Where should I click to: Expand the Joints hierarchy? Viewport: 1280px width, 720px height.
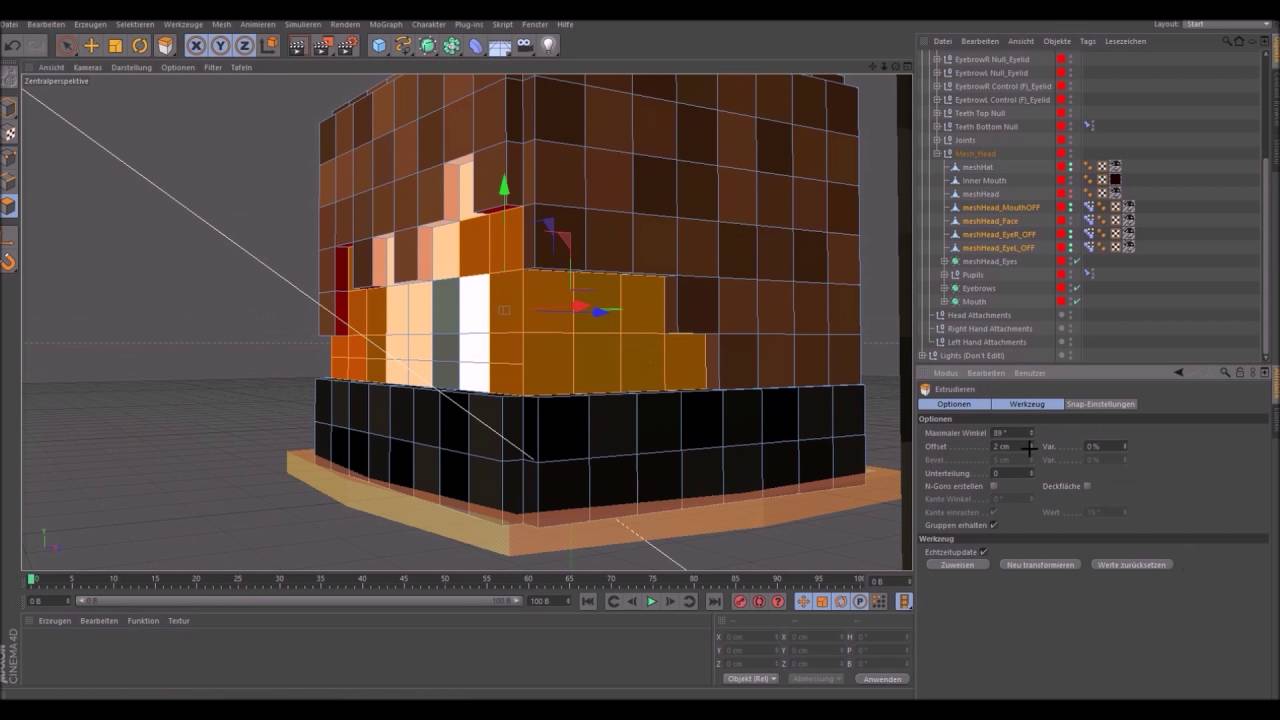click(937, 140)
